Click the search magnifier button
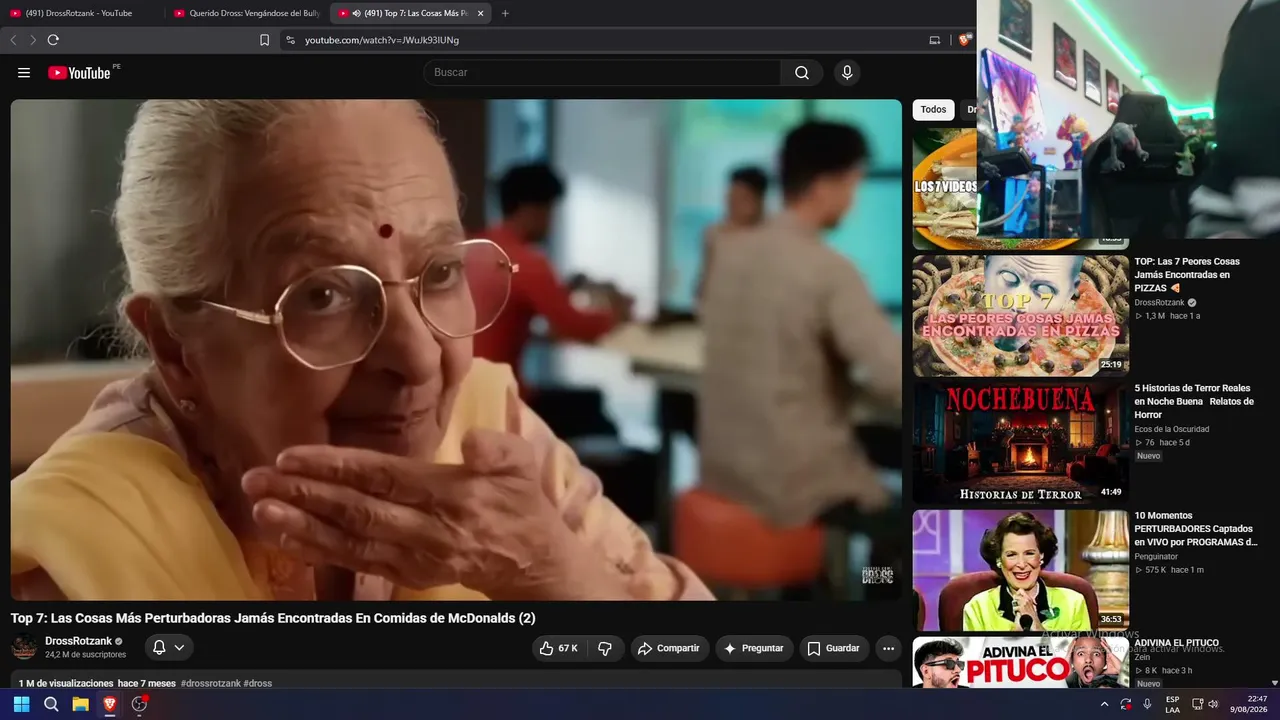The width and height of the screenshot is (1280, 720). pyautogui.click(x=802, y=73)
